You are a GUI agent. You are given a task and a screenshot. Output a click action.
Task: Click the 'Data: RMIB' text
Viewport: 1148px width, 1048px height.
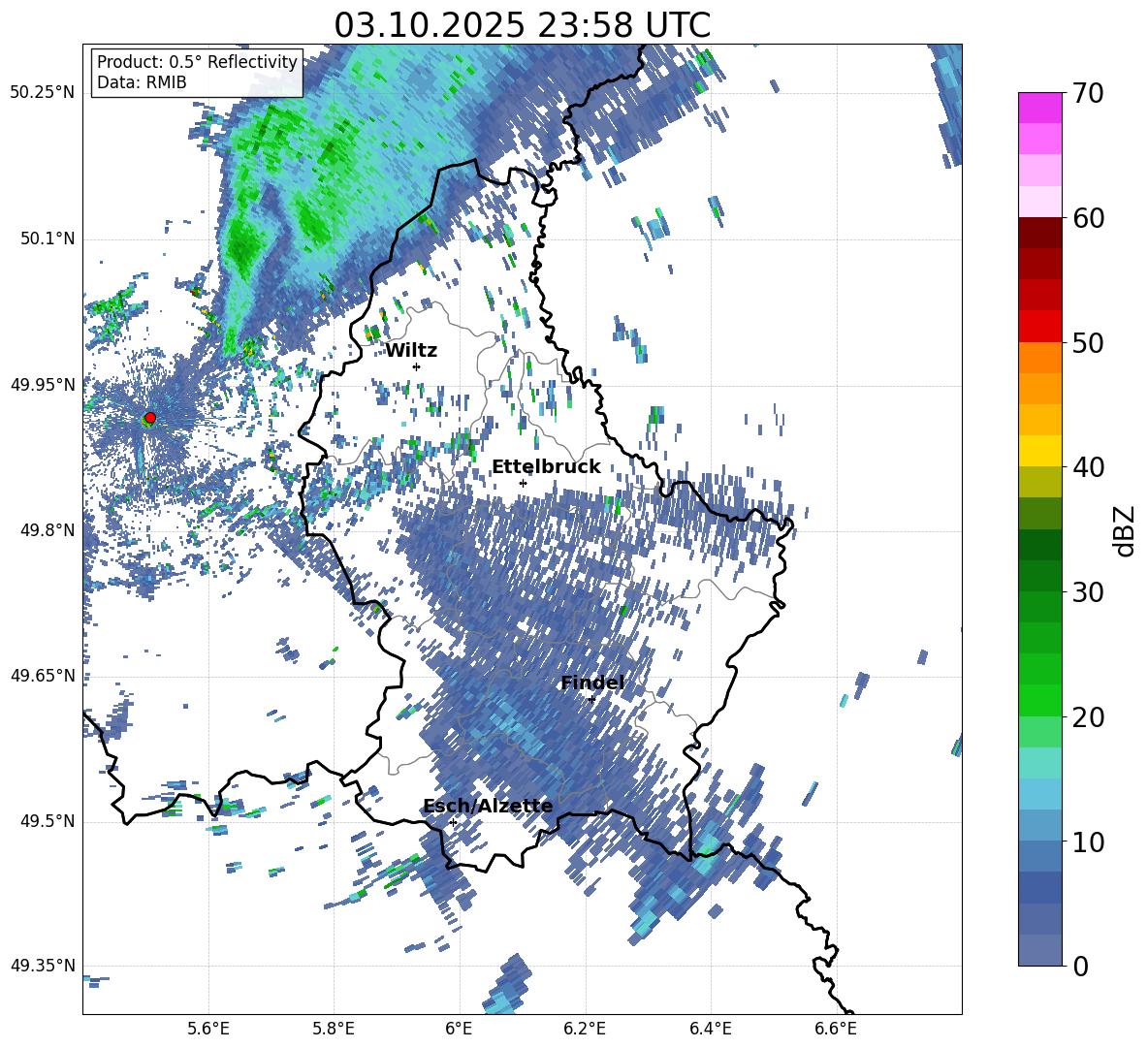click(x=142, y=82)
